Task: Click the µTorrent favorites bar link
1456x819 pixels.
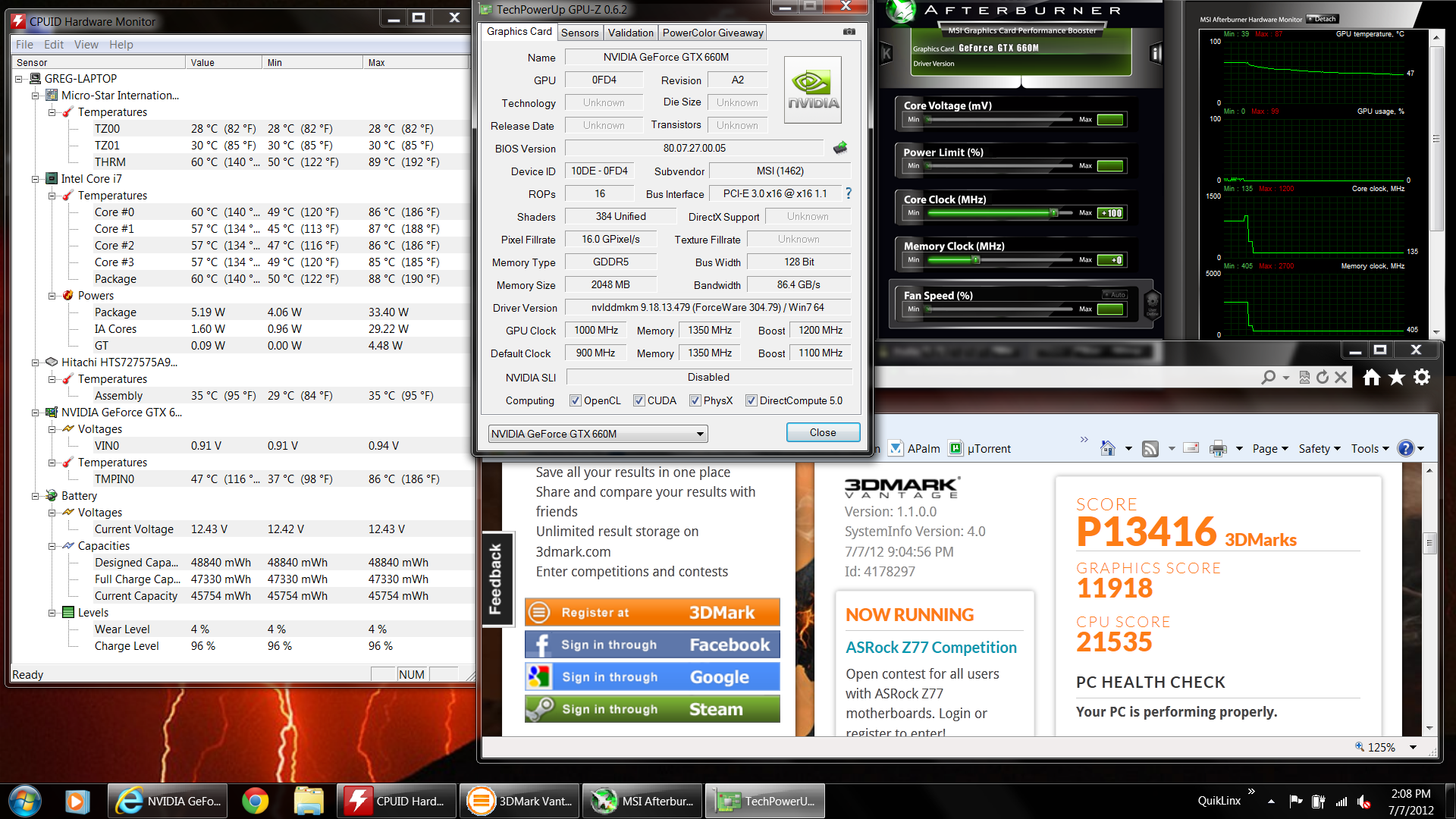Action: pyautogui.click(x=980, y=448)
